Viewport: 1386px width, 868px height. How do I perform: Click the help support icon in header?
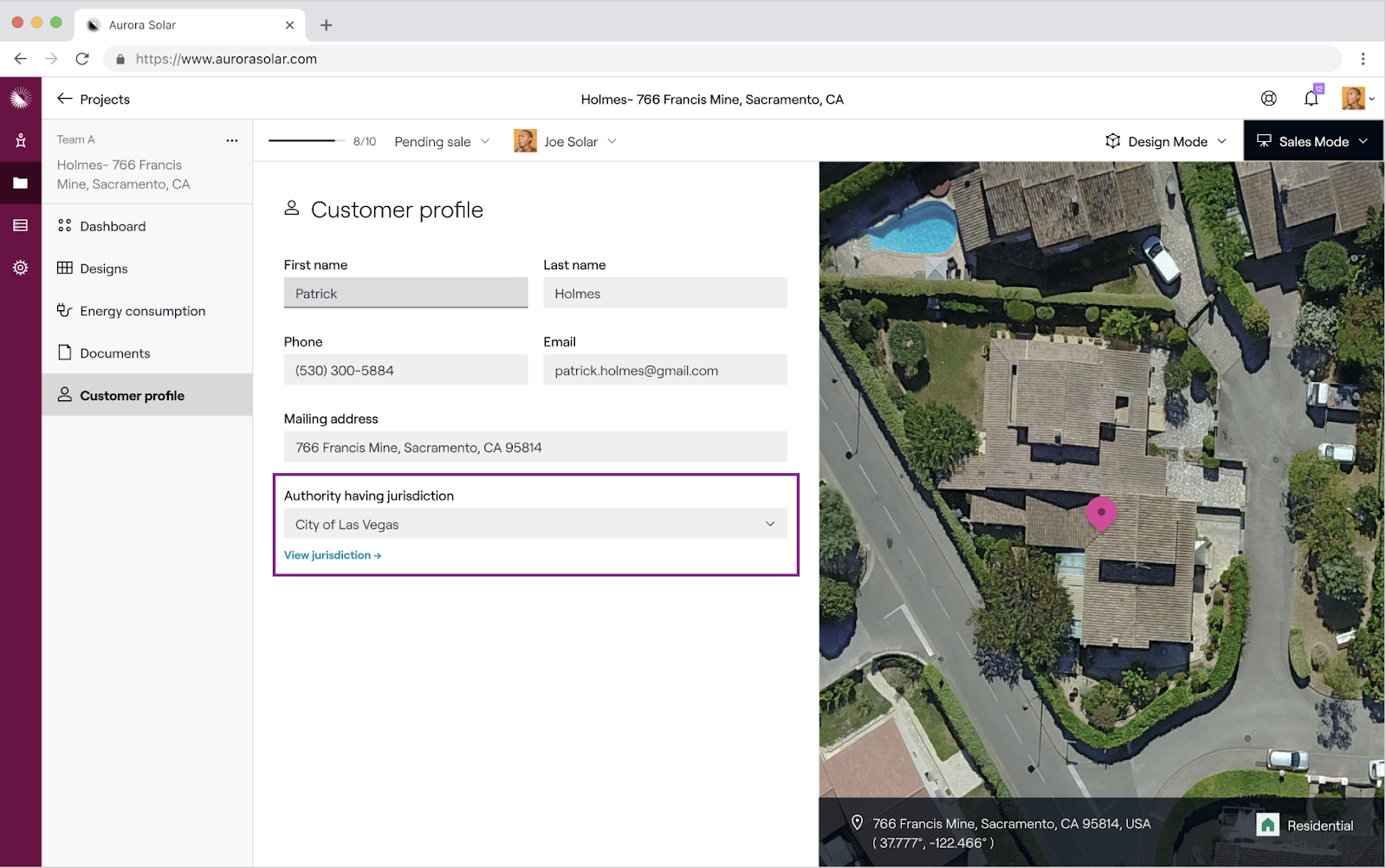pos(1268,99)
